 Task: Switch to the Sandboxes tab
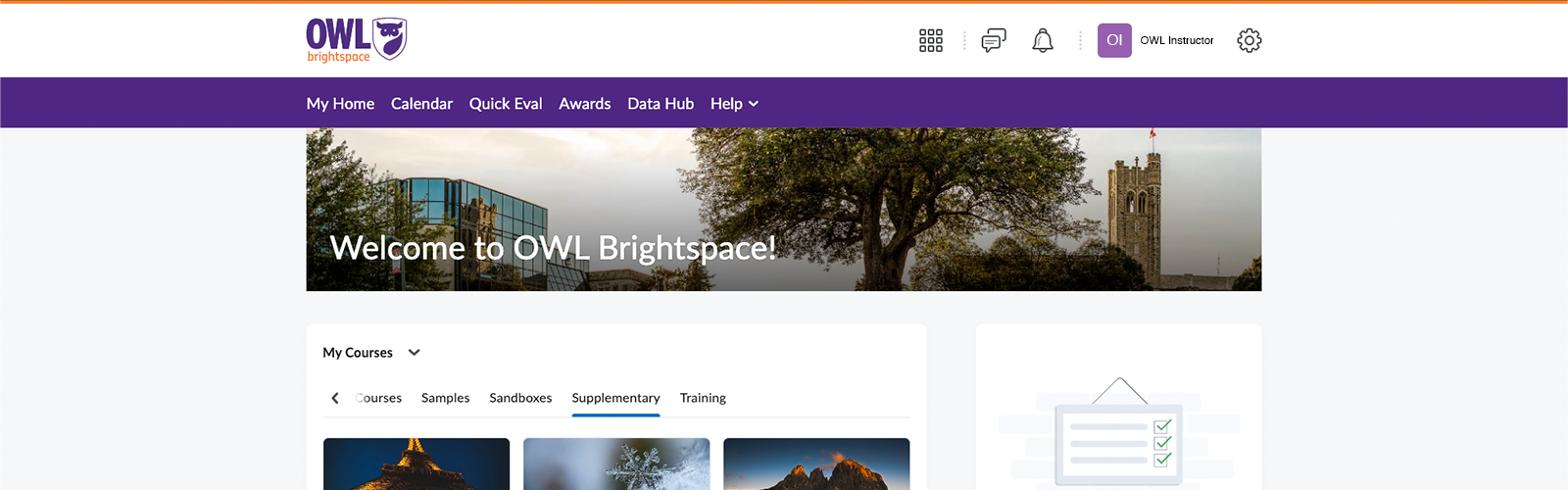point(520,398)
